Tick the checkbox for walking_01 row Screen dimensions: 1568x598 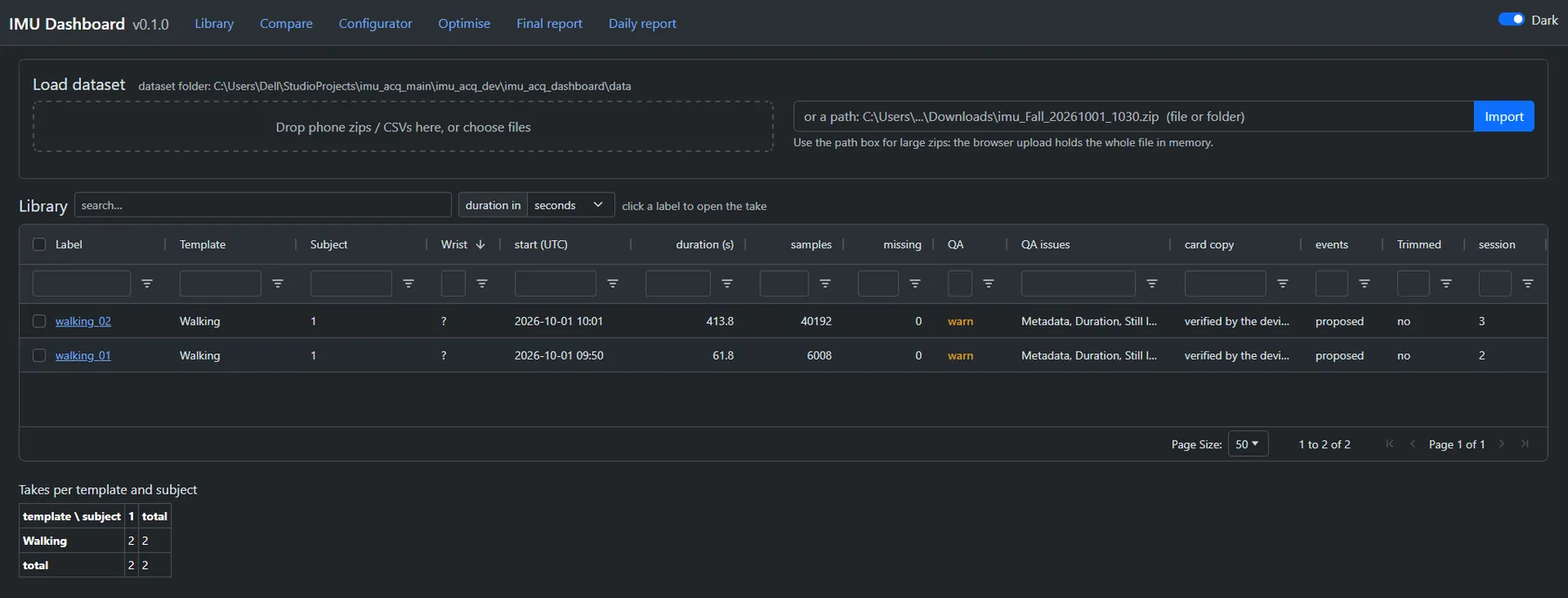coord(39,355)
